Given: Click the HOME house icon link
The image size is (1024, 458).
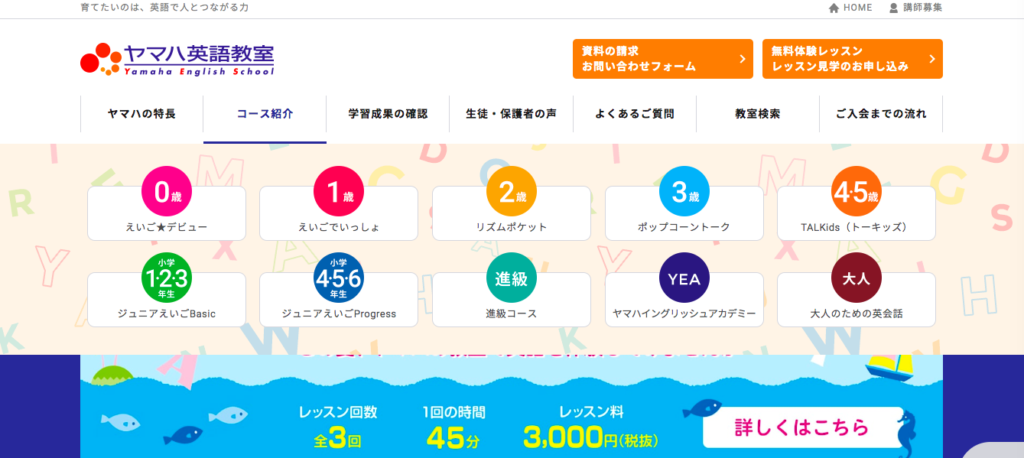Looking at the screenshot, I should pos(850,8).
